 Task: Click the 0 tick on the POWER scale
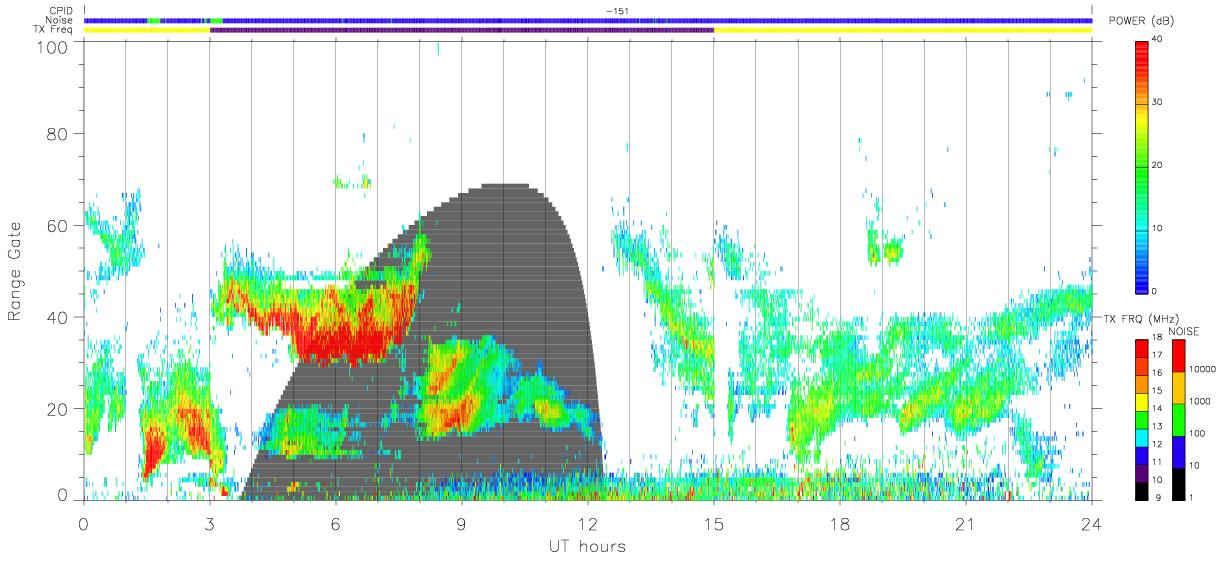pyautogui.click(x=1155, y=291)
